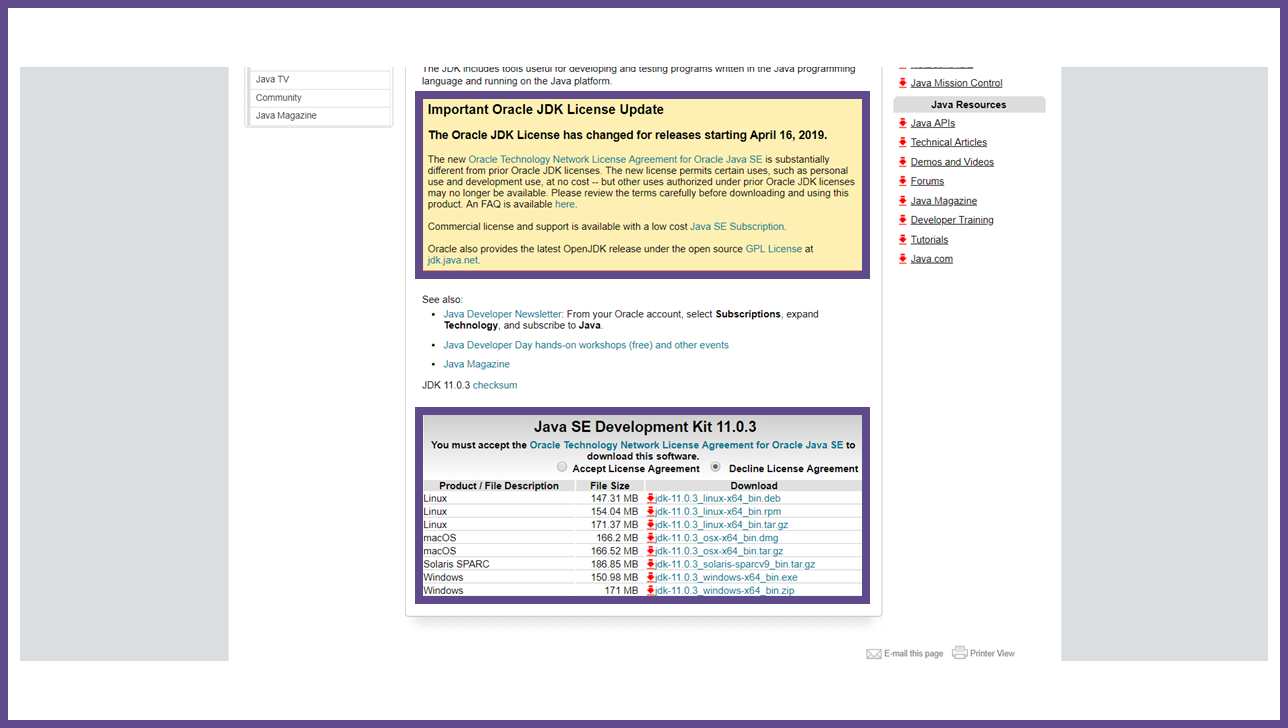The height and width of the screenshot is (728, 1288).
Task: Download jdk-11.0.3_osx-x64_bin.dmg
Action: [716, 538]
